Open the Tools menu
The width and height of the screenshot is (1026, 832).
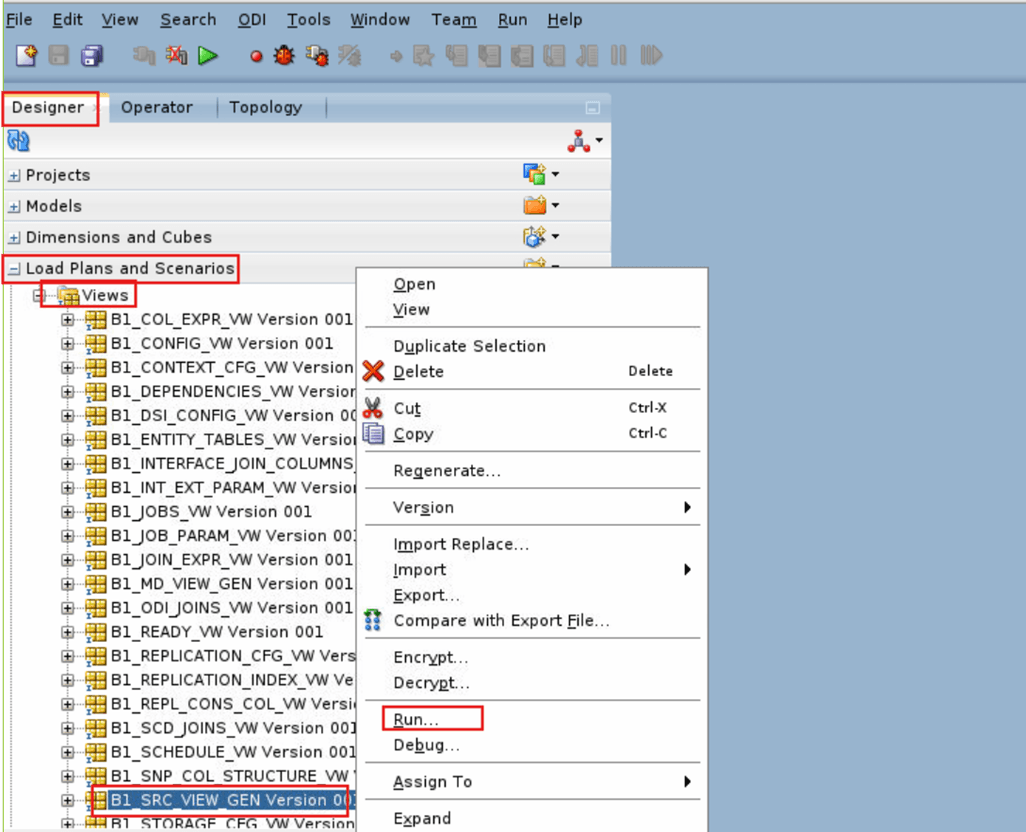coord(308,20)
